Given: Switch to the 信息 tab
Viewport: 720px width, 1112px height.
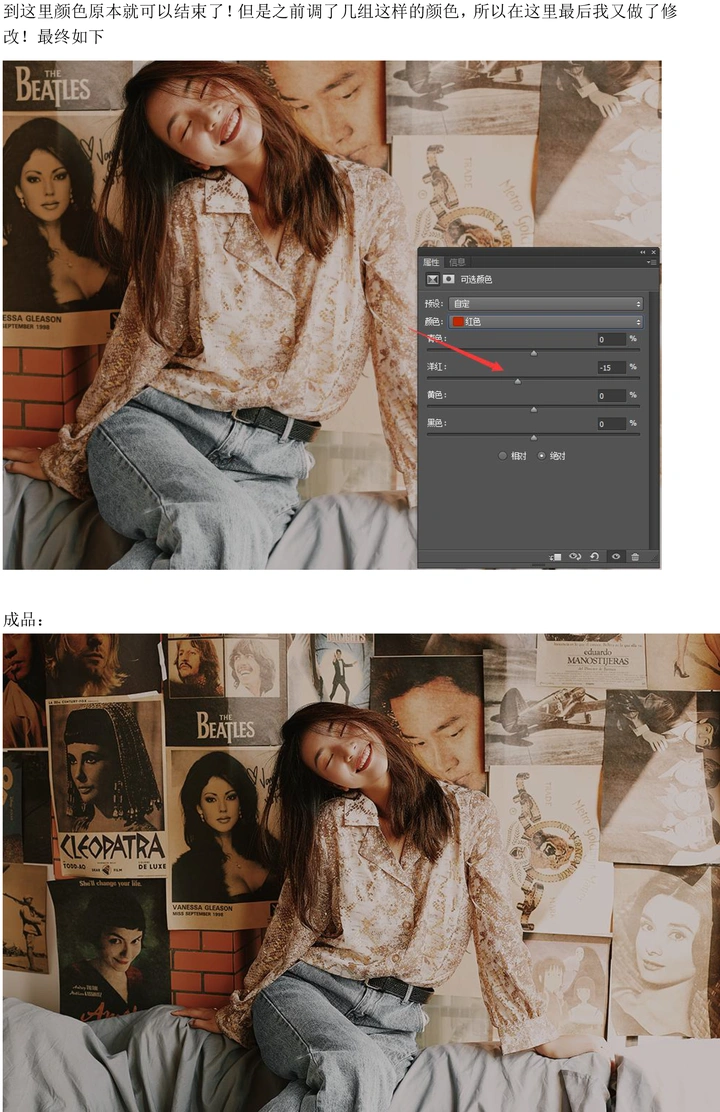Looking at the screenshot, I should pos(458,262).
